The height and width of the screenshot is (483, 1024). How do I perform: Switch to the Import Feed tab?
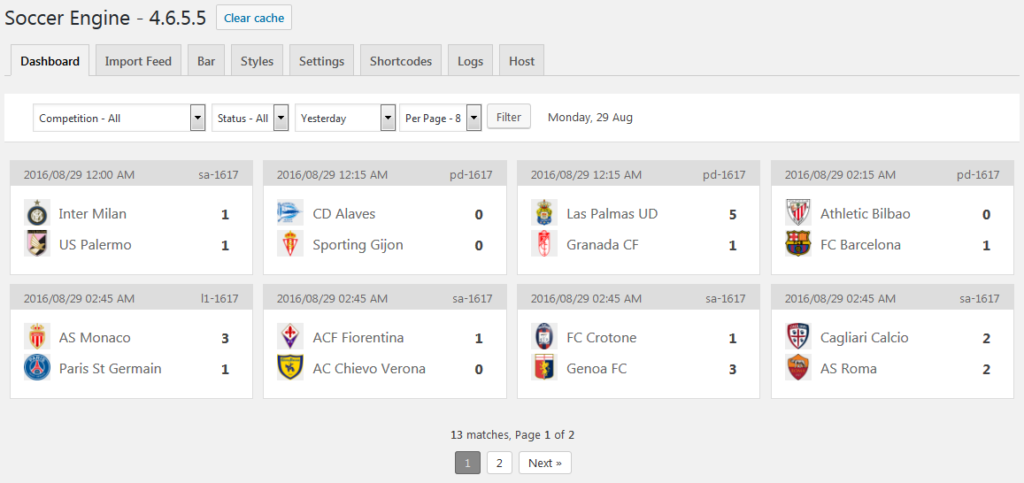pyautogui.click(x=138, y=61)
